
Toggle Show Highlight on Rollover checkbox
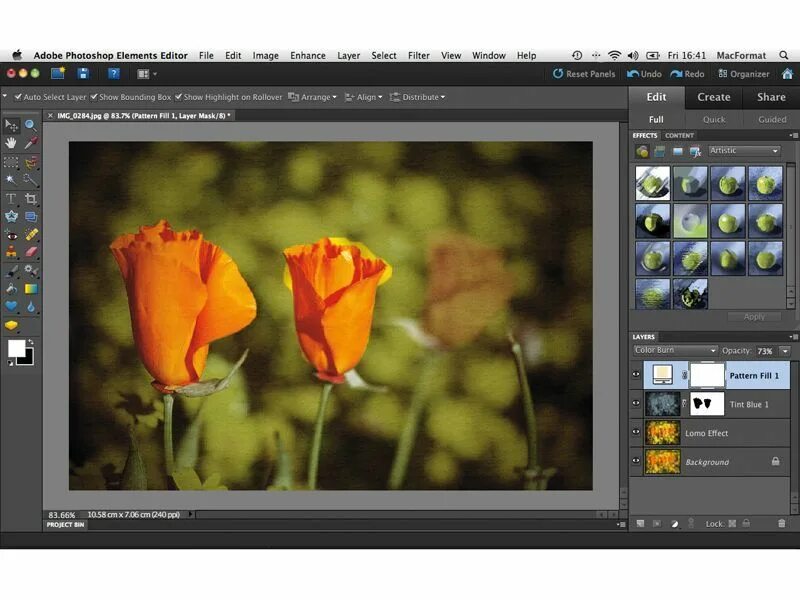pyautogui.click(x=178, y=96)
